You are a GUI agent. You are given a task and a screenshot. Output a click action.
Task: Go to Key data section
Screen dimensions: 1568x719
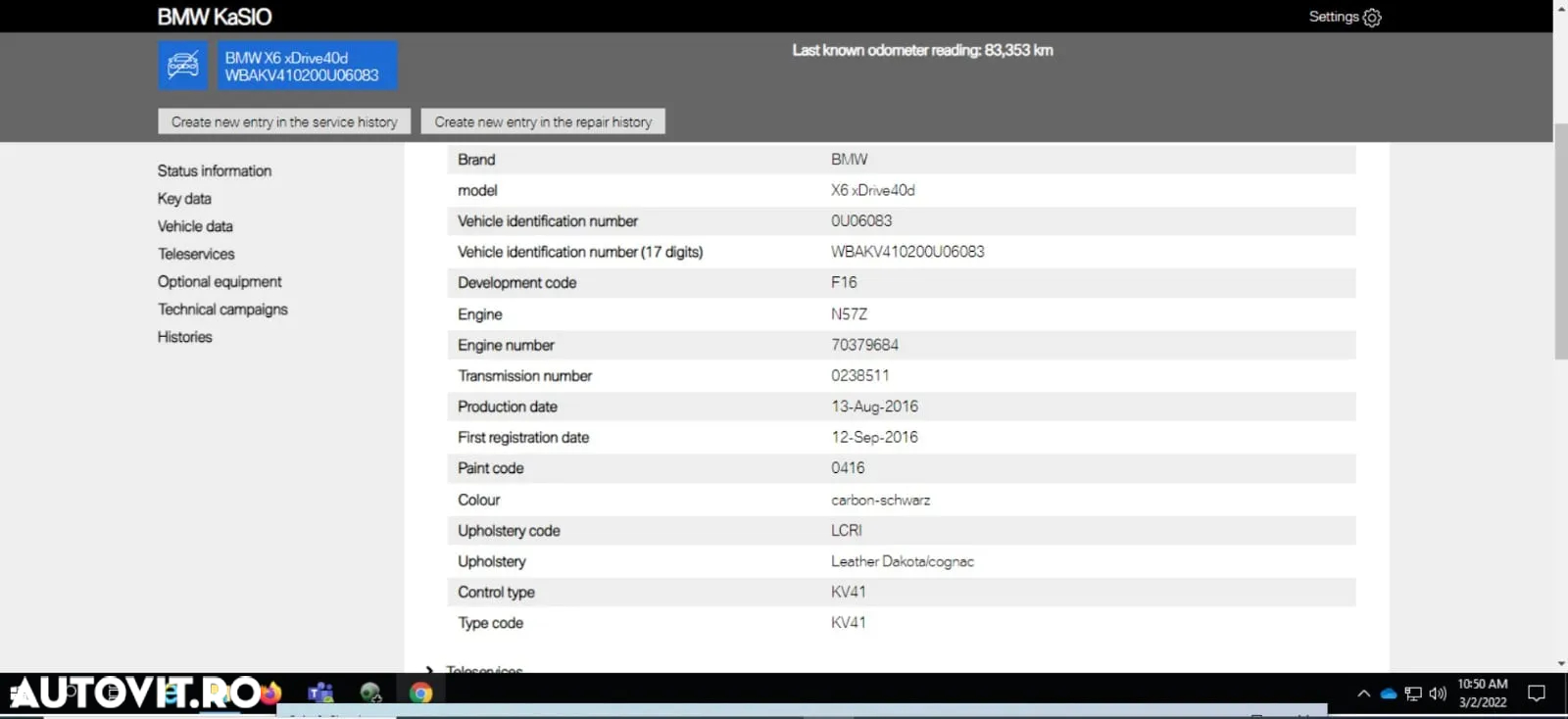184,198
